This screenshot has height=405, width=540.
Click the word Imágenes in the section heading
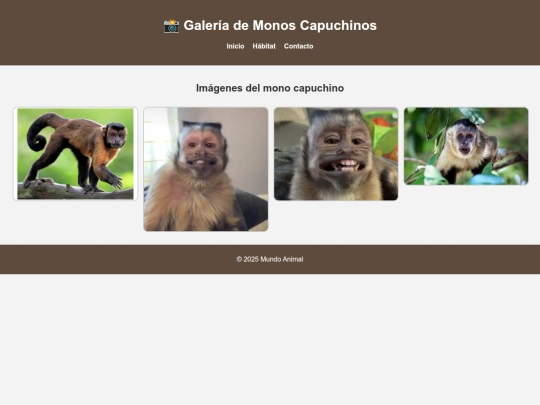pos(219,88)
